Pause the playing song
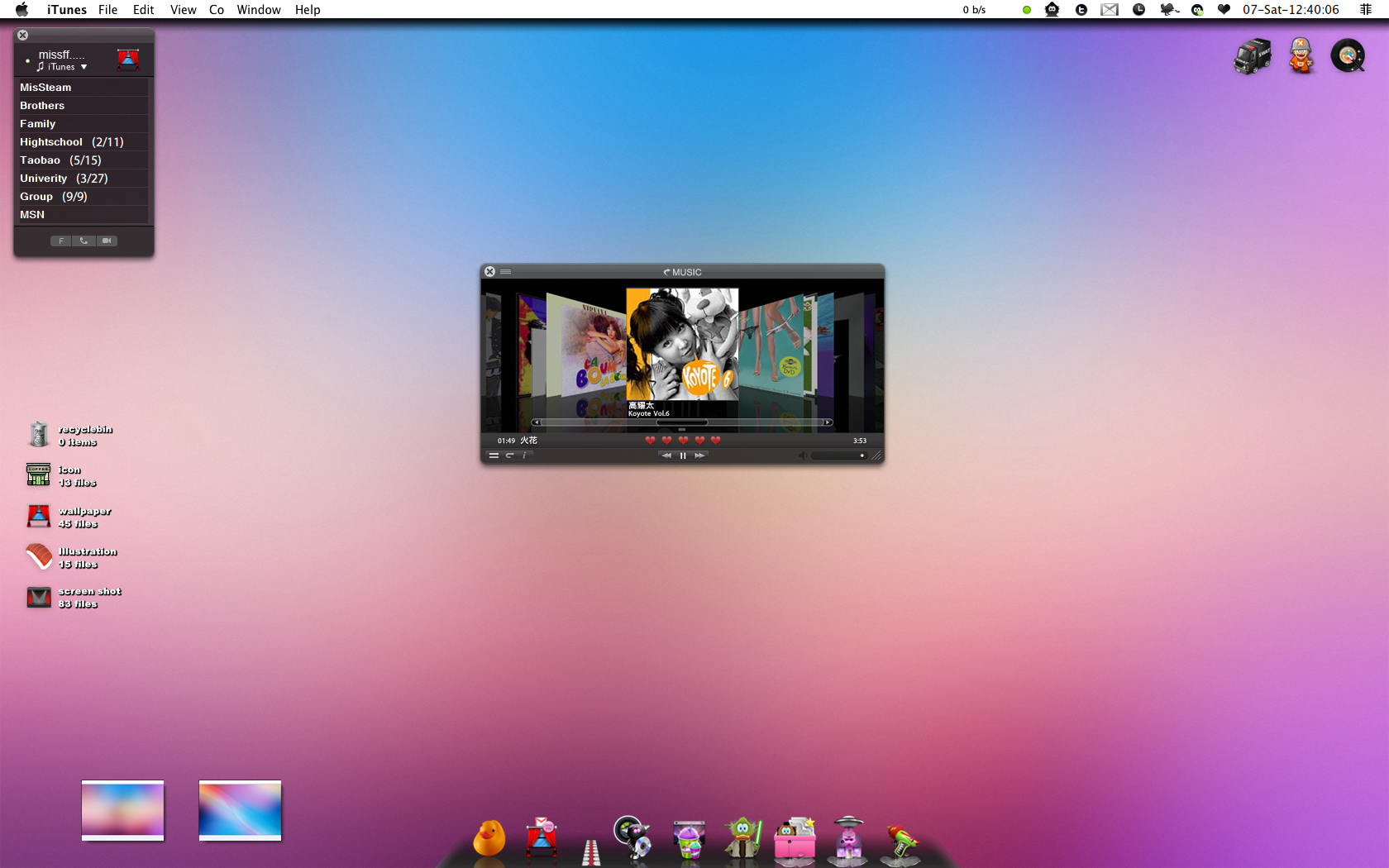The height and width of the screenshot is (868, 1389). [683, 455]
